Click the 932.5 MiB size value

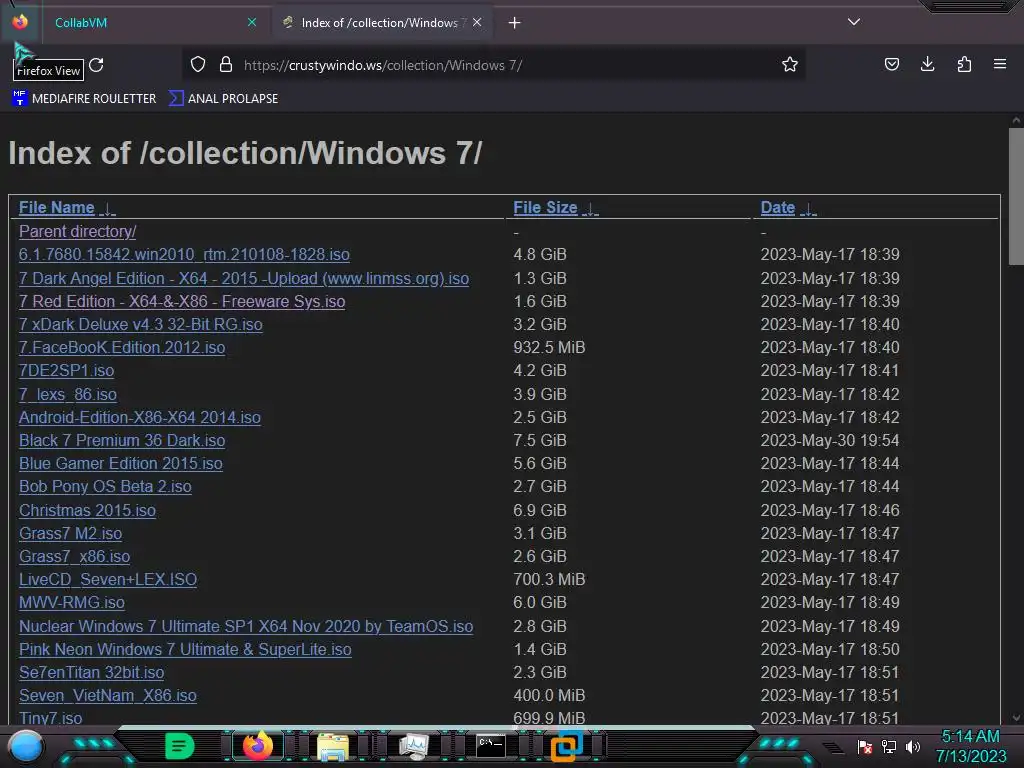(x=549, y=347)
